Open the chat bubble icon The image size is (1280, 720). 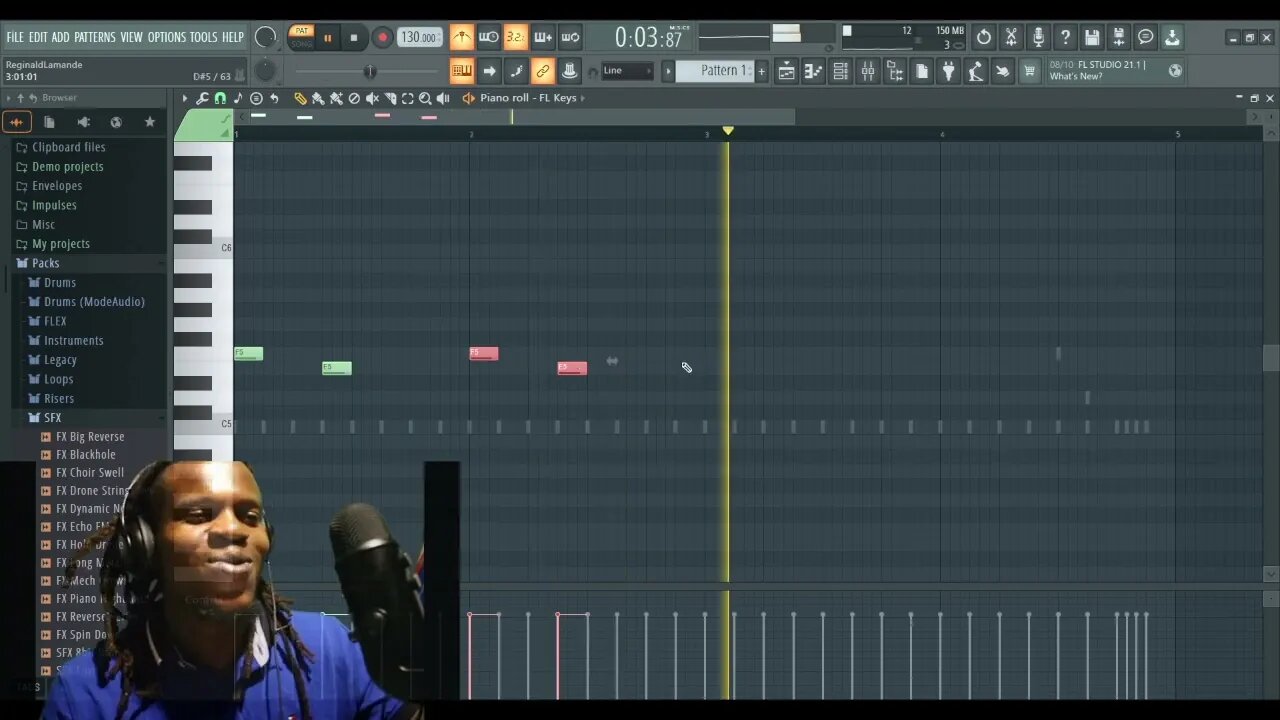(1146, 37)
